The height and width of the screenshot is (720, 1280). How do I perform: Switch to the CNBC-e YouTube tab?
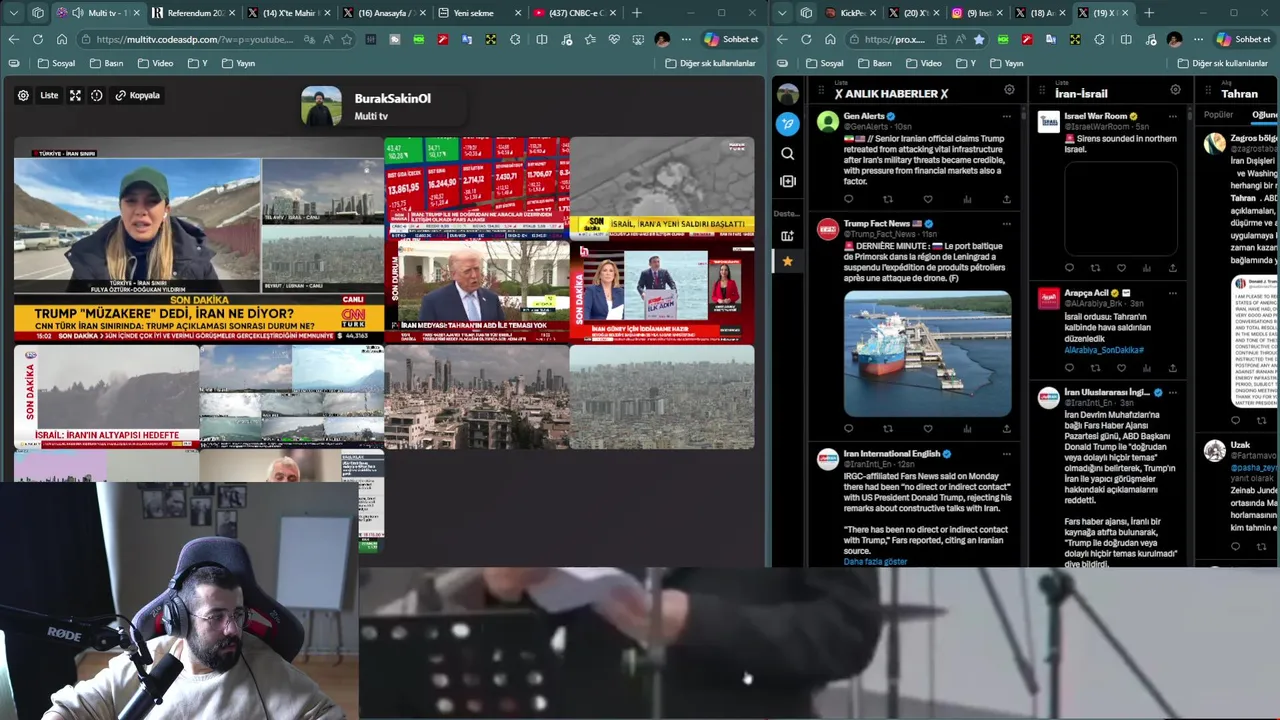pyautogui.click(x=573, y=13)
